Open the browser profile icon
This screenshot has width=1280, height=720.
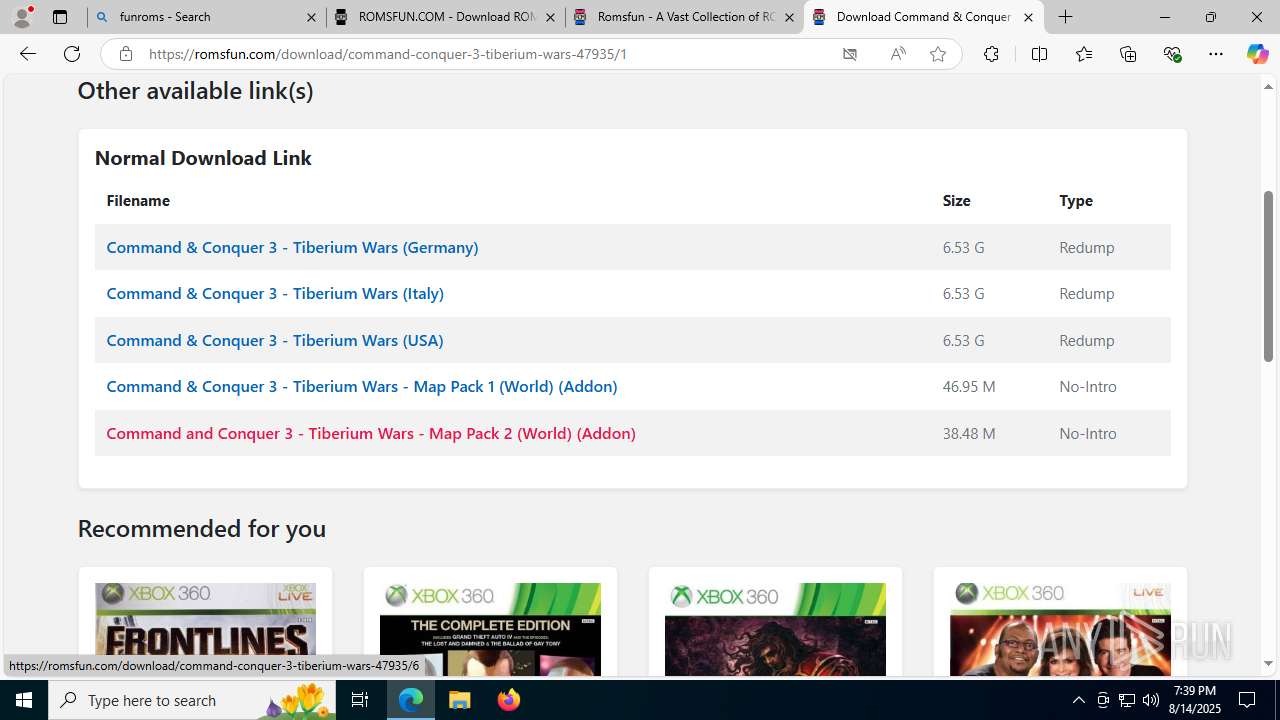coord(22,17)
